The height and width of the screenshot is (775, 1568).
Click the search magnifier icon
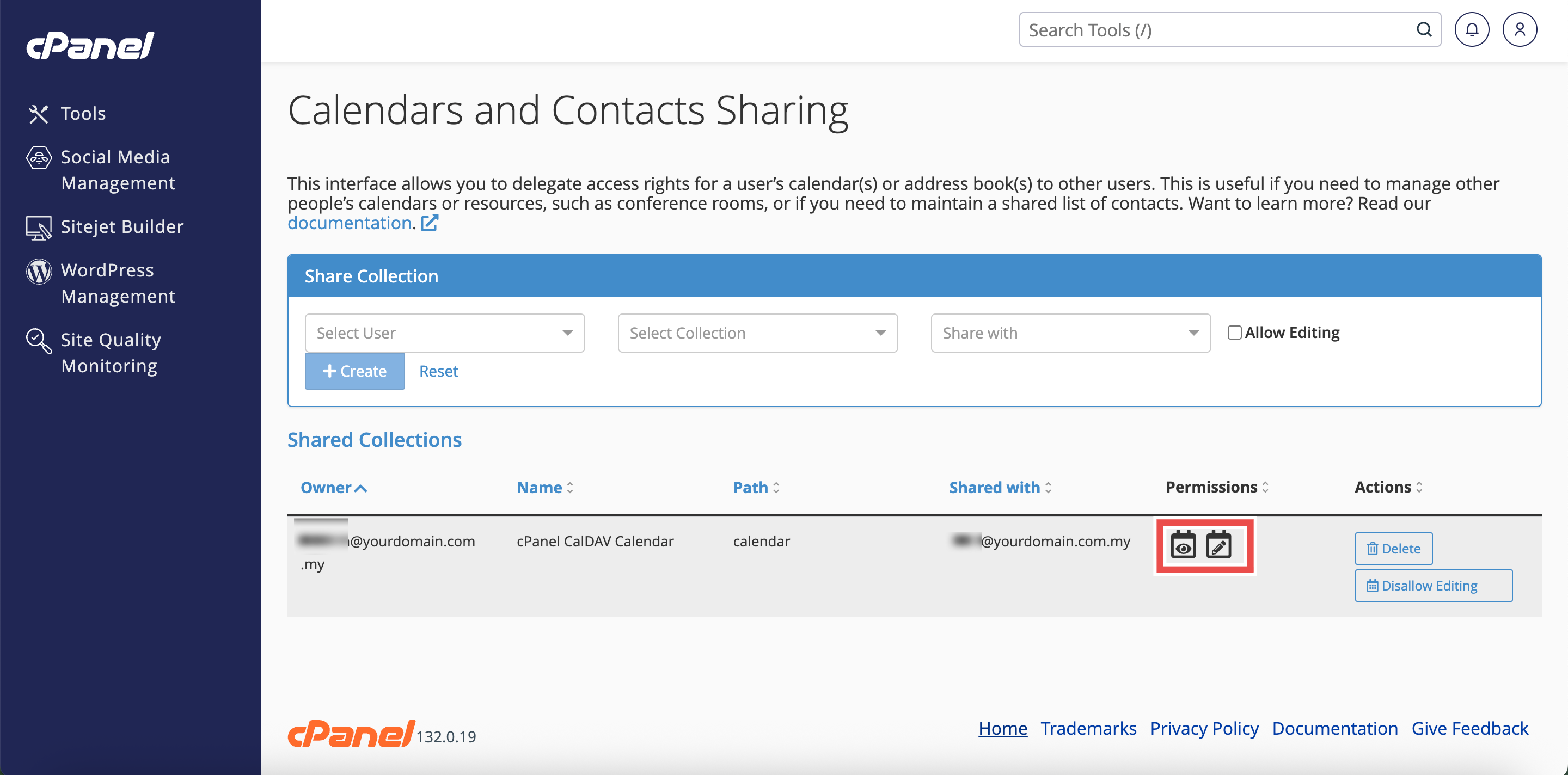[x=1424, y=30]
